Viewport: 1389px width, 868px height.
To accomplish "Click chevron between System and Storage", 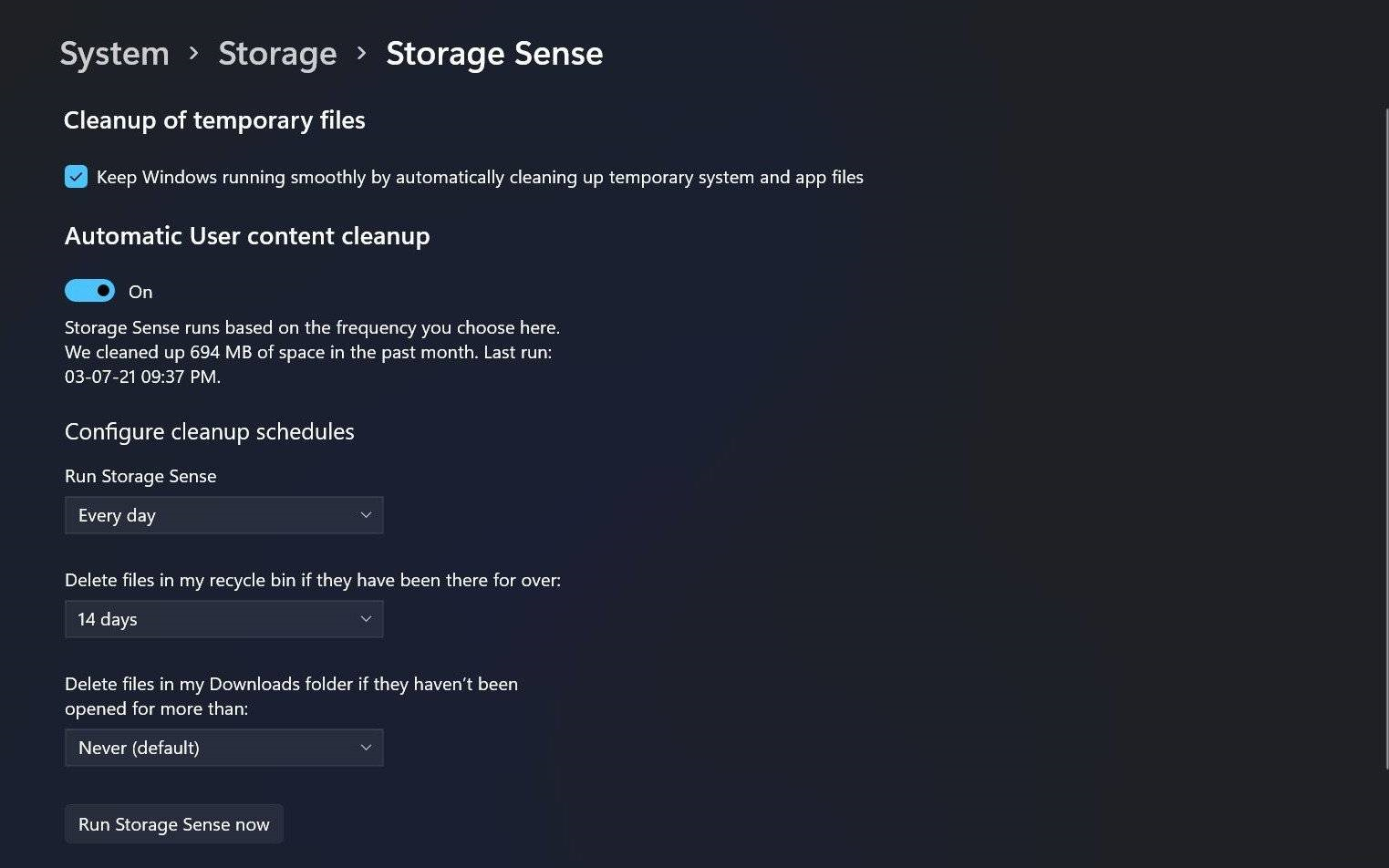I will click(193, 54).
